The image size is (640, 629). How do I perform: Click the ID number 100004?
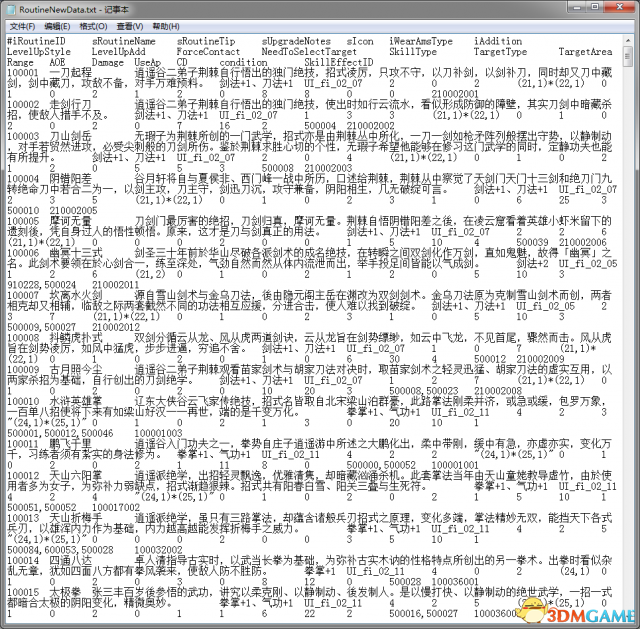coord(23,179)
